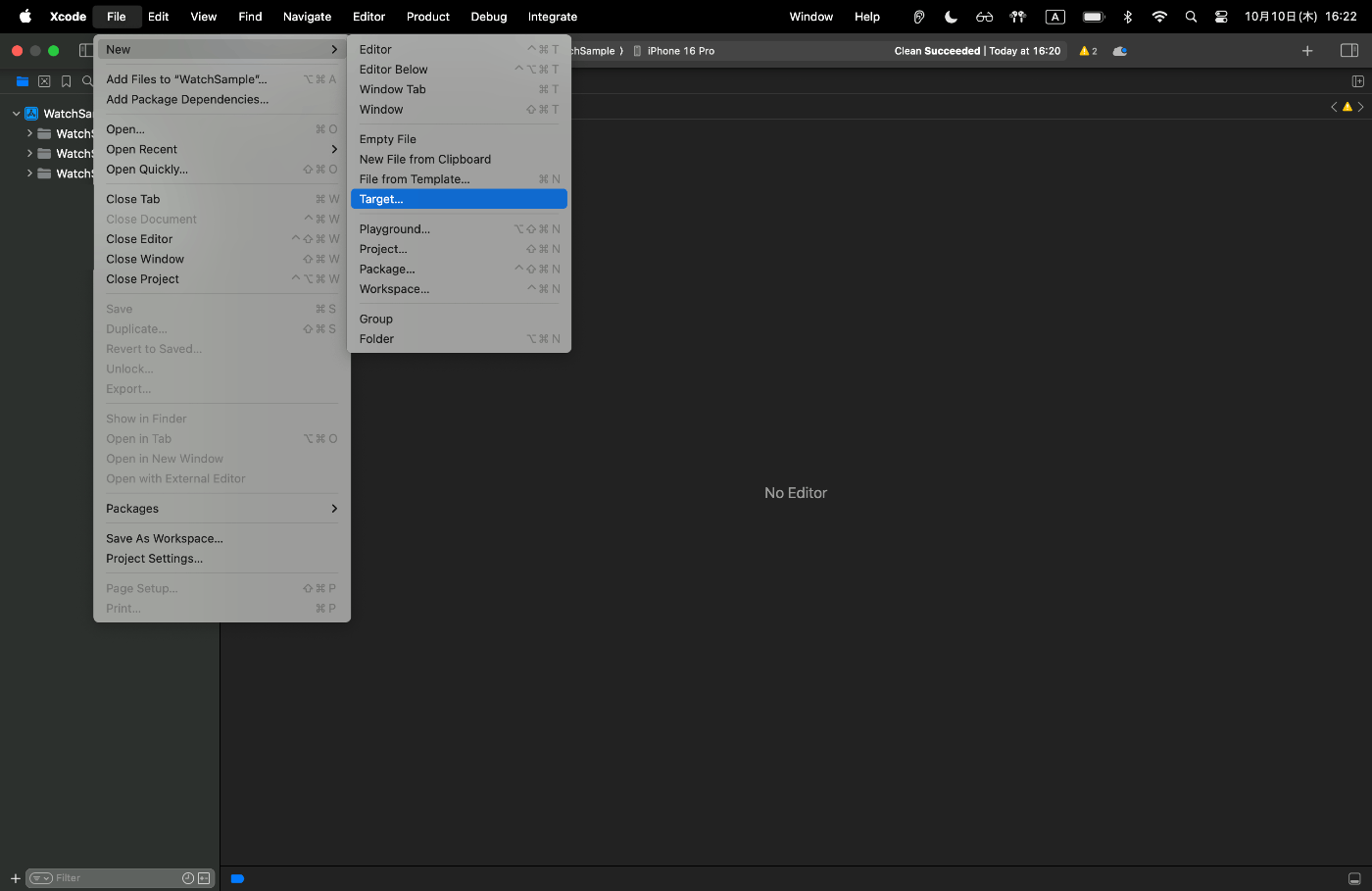Choose Group from New submenu

459,319
